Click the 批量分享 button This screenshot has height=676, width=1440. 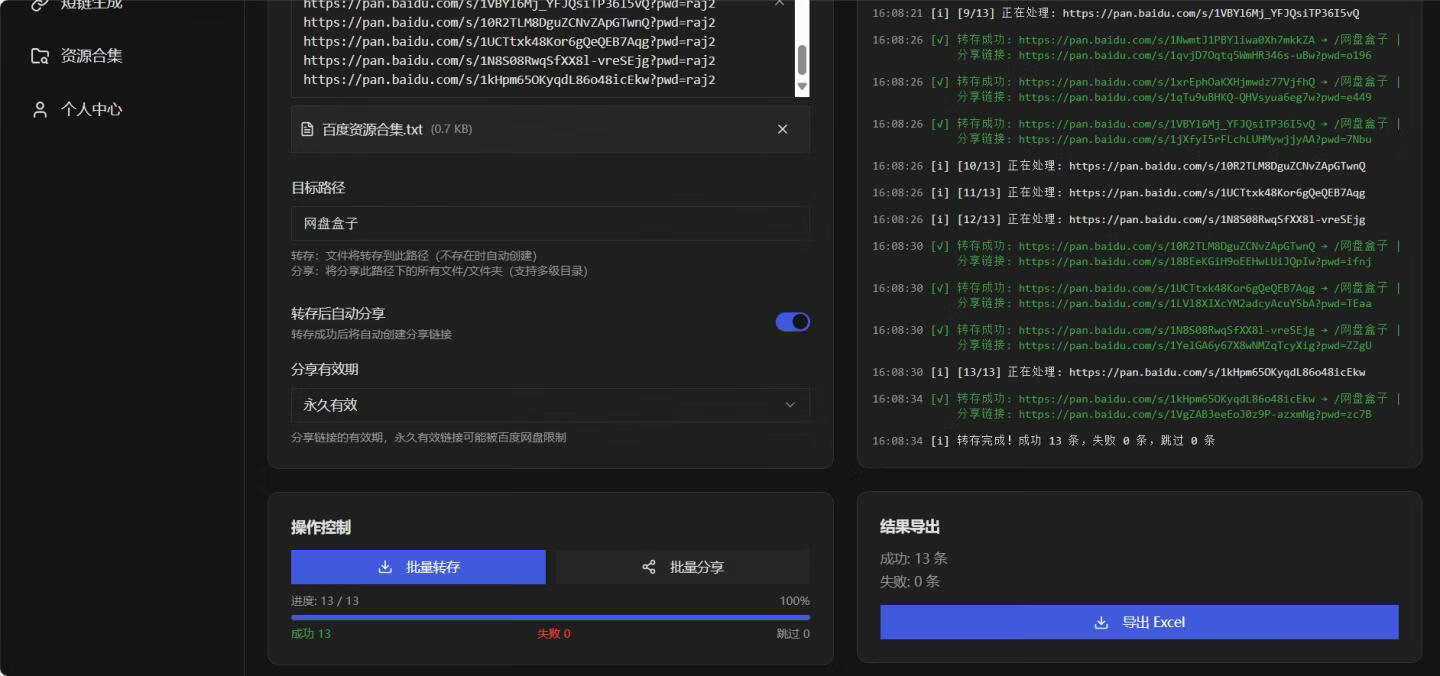point(683,567)
